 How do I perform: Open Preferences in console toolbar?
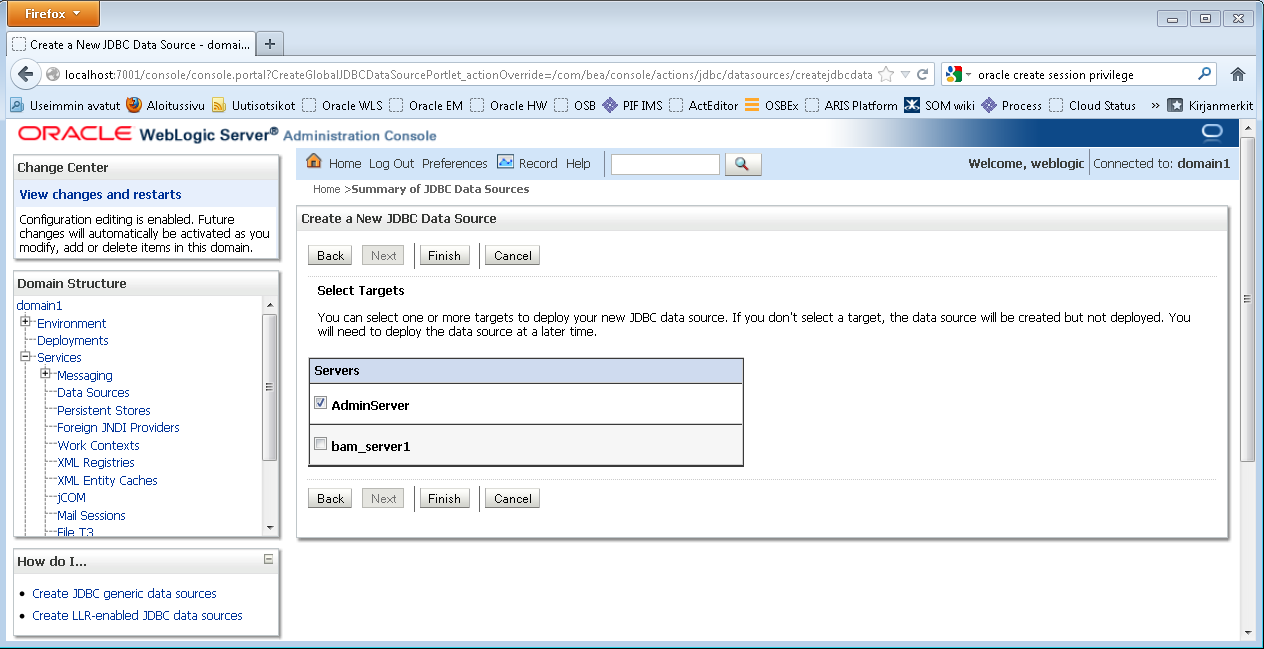coord(455,163)
